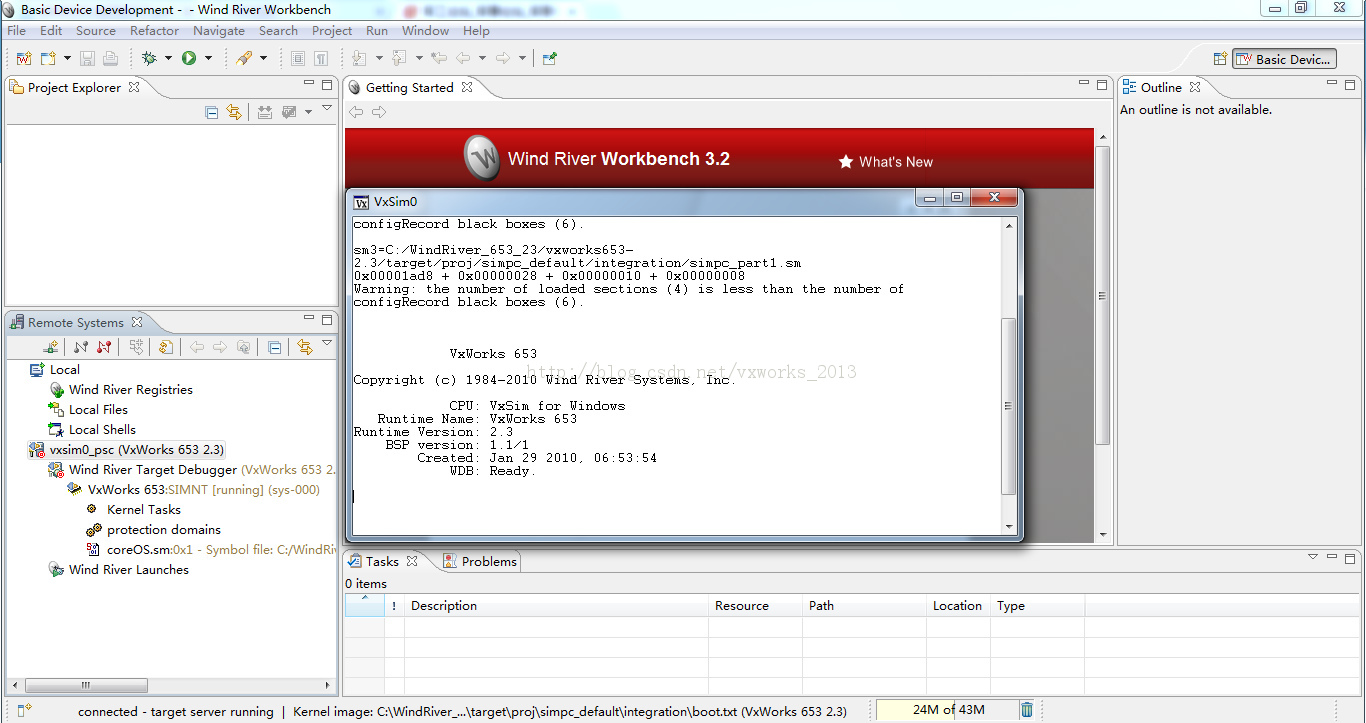Open the Debug configurations dropdown arrow
Viewport: 1366px width, 723px height.
point(168,58)
